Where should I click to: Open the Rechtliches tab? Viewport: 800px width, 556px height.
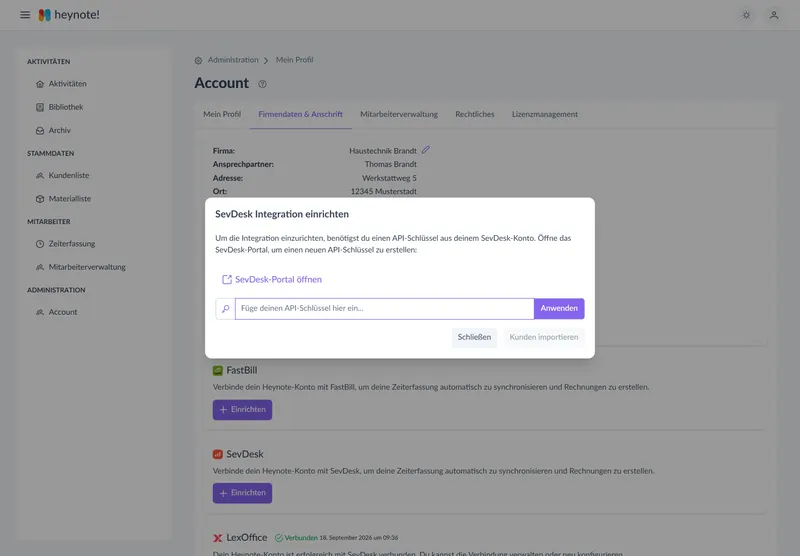(x=475, y=114)
